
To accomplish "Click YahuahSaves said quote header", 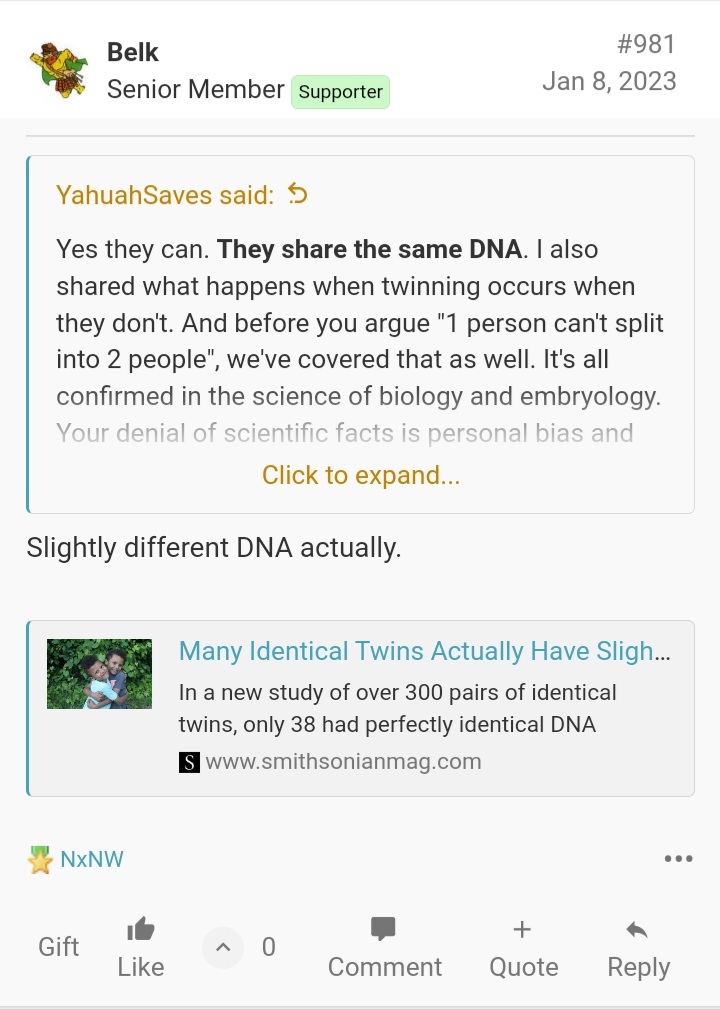I will click(165, 195).
